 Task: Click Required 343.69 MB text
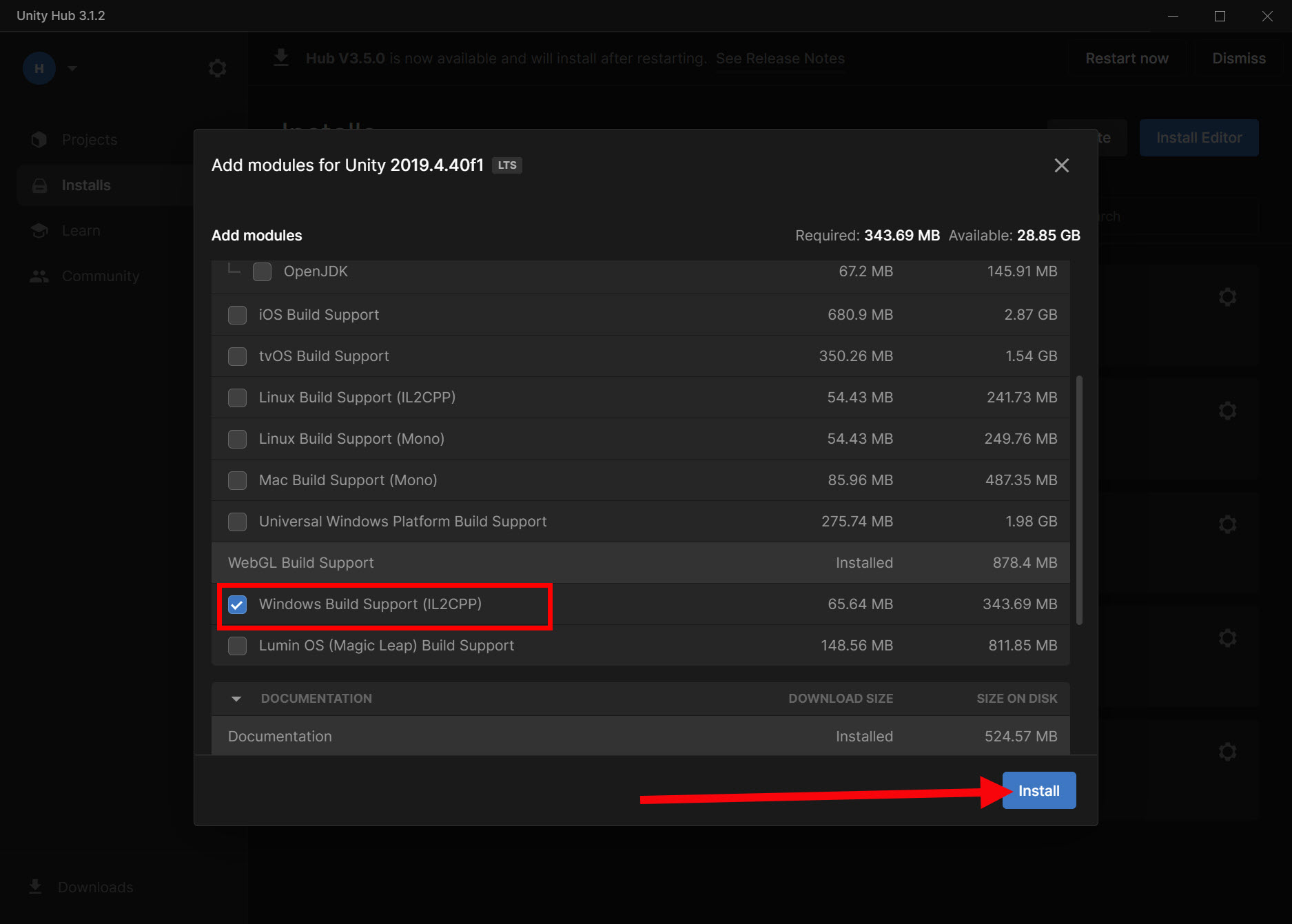(x=868, y=236)
